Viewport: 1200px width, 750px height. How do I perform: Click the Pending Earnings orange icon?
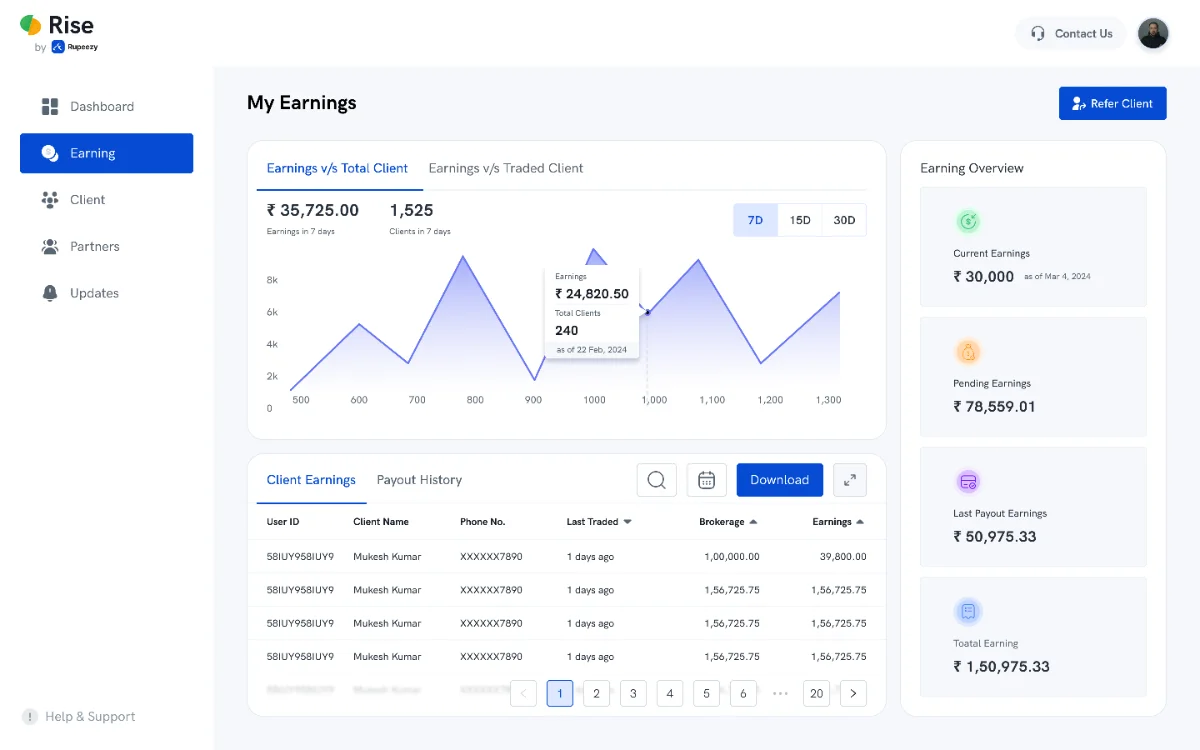coord(967,352)
